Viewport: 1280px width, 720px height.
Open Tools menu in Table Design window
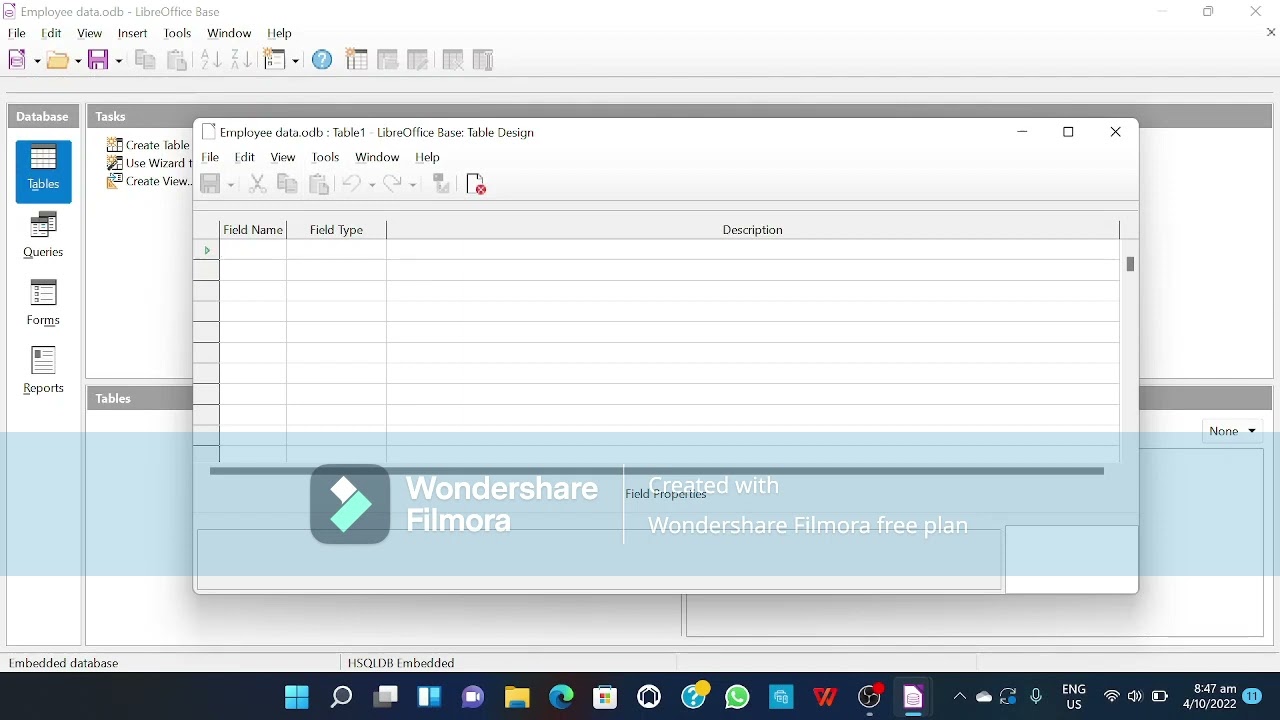(x=326, y=157)
